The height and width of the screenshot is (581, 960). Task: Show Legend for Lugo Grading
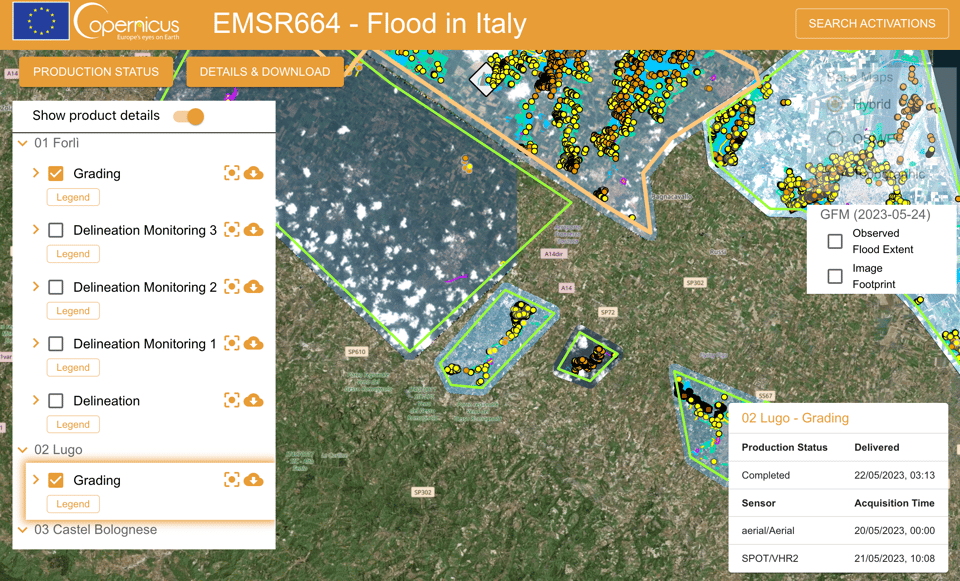pos(73,504)
